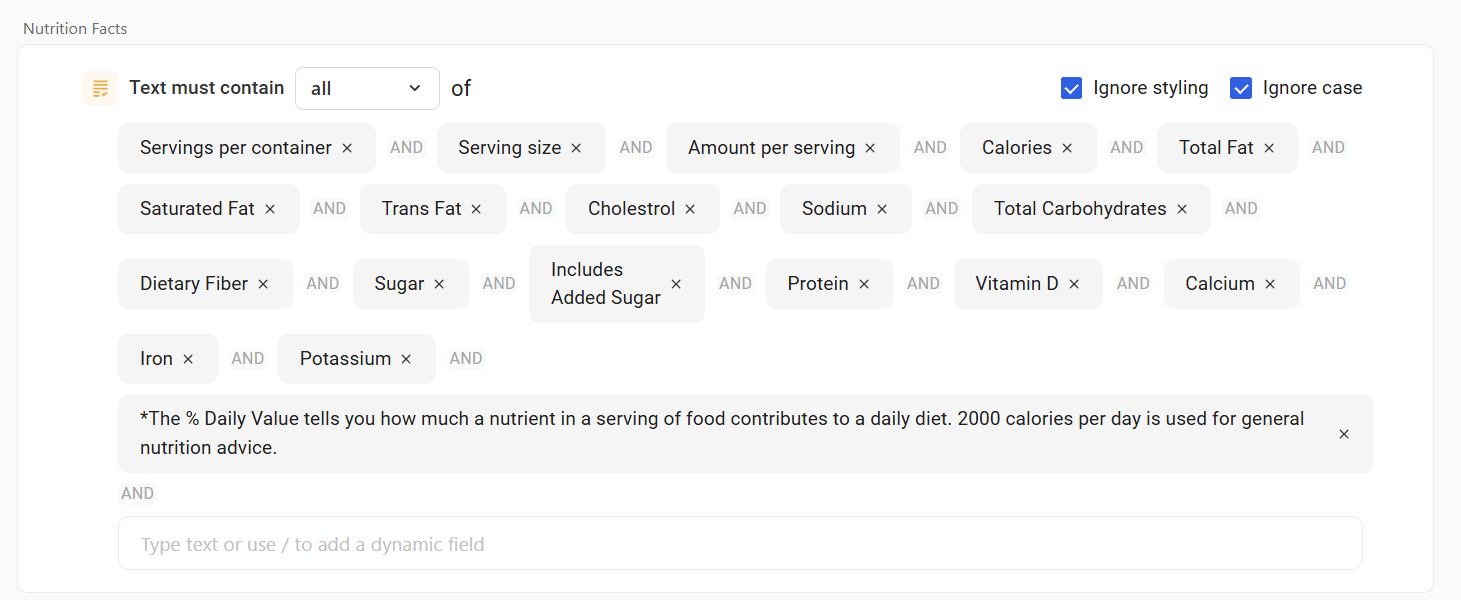
Task: Remove the 'Serving size' tag
Action: (576, 148)
